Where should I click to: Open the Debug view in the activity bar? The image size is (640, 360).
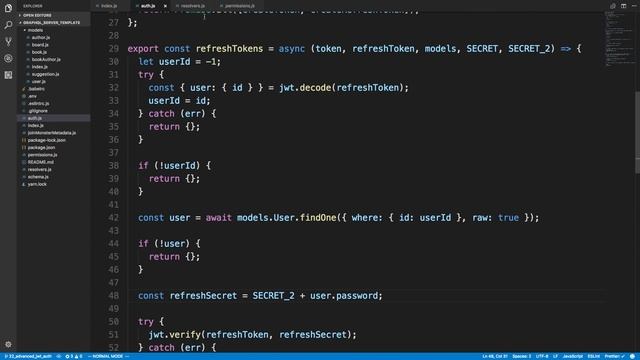click(x=8, y=58)
